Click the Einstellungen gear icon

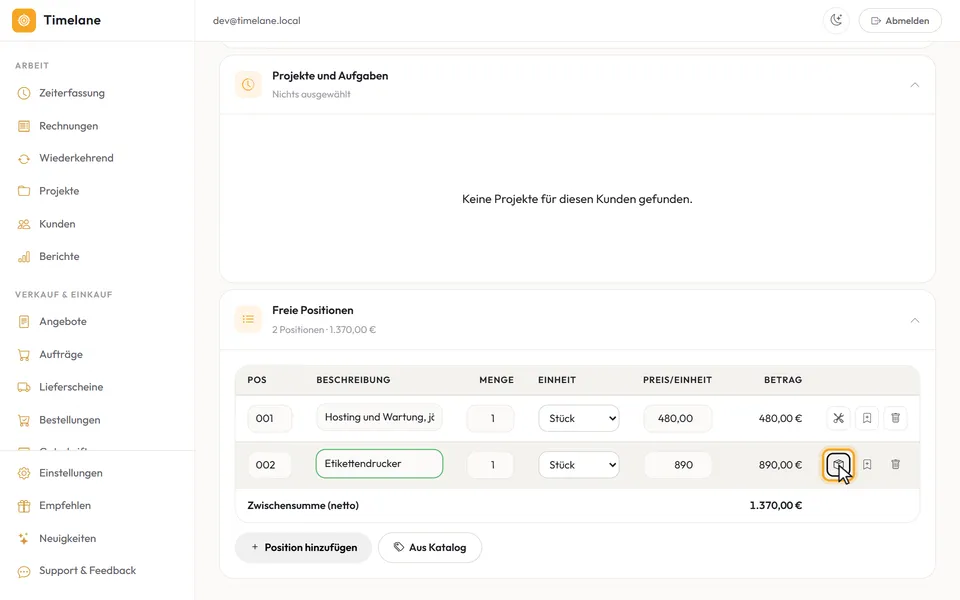24,473
